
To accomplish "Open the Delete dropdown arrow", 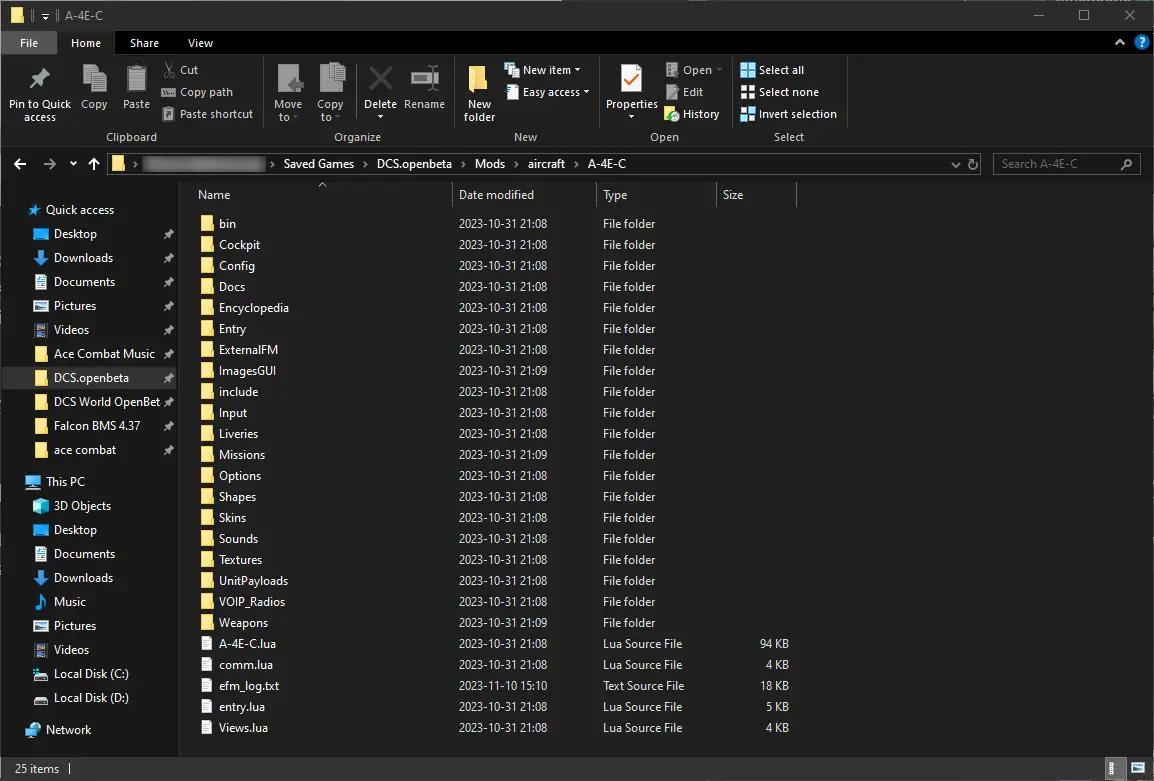I will (x=380, y=117).
